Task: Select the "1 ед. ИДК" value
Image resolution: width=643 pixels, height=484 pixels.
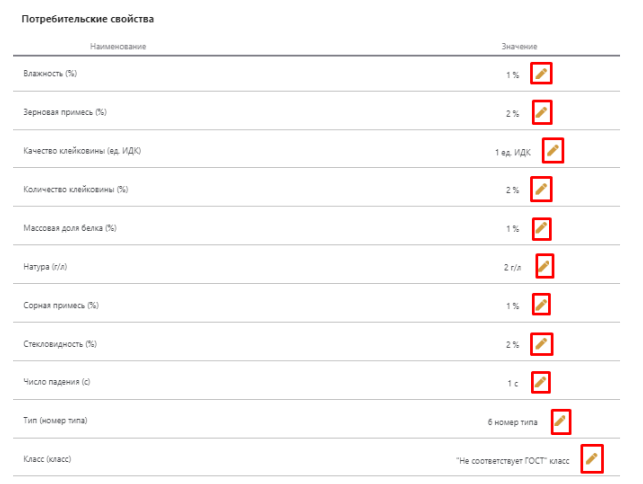Action: [513, 152]
